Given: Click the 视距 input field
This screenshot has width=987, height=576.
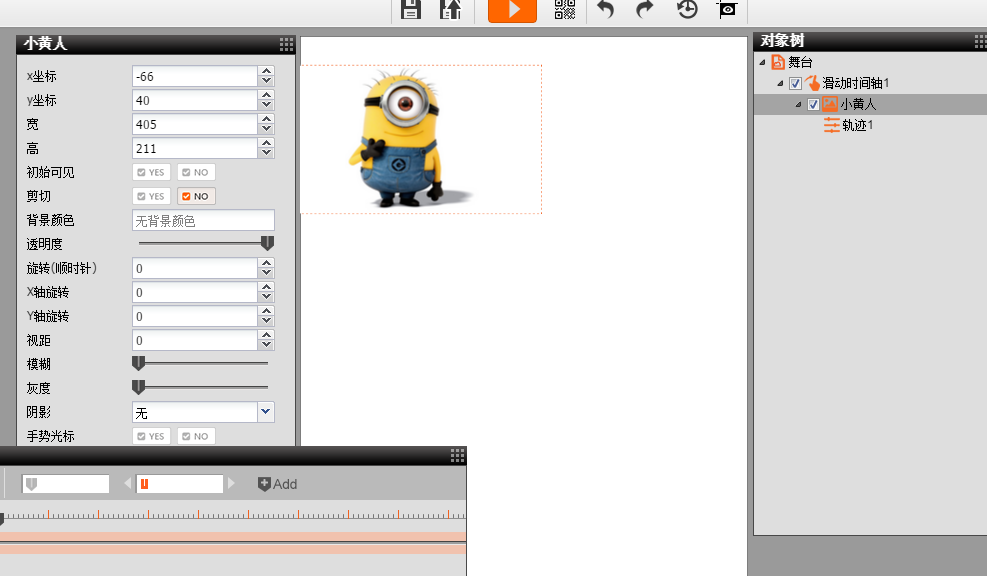Looking at the screenshot, I should pos(195,340).
